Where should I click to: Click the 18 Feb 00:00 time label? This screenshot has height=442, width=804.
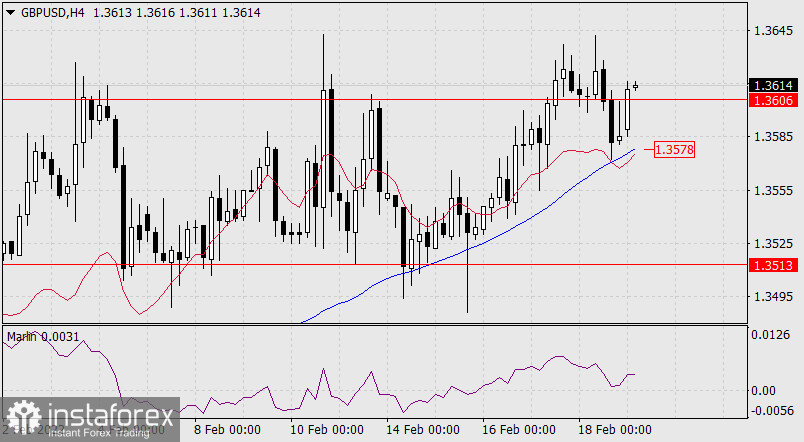(x=615, y=429)
